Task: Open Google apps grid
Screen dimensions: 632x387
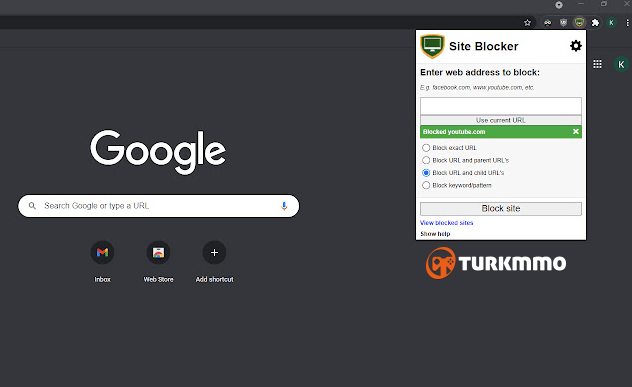Action: pyautogui.click(x=597, y=64)
